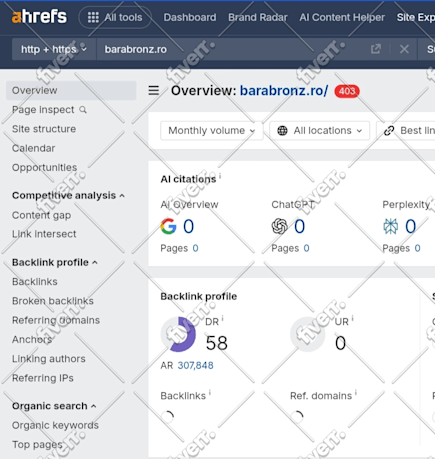
Task: Open Opportunities in sidebar
Action: point(44,167)
